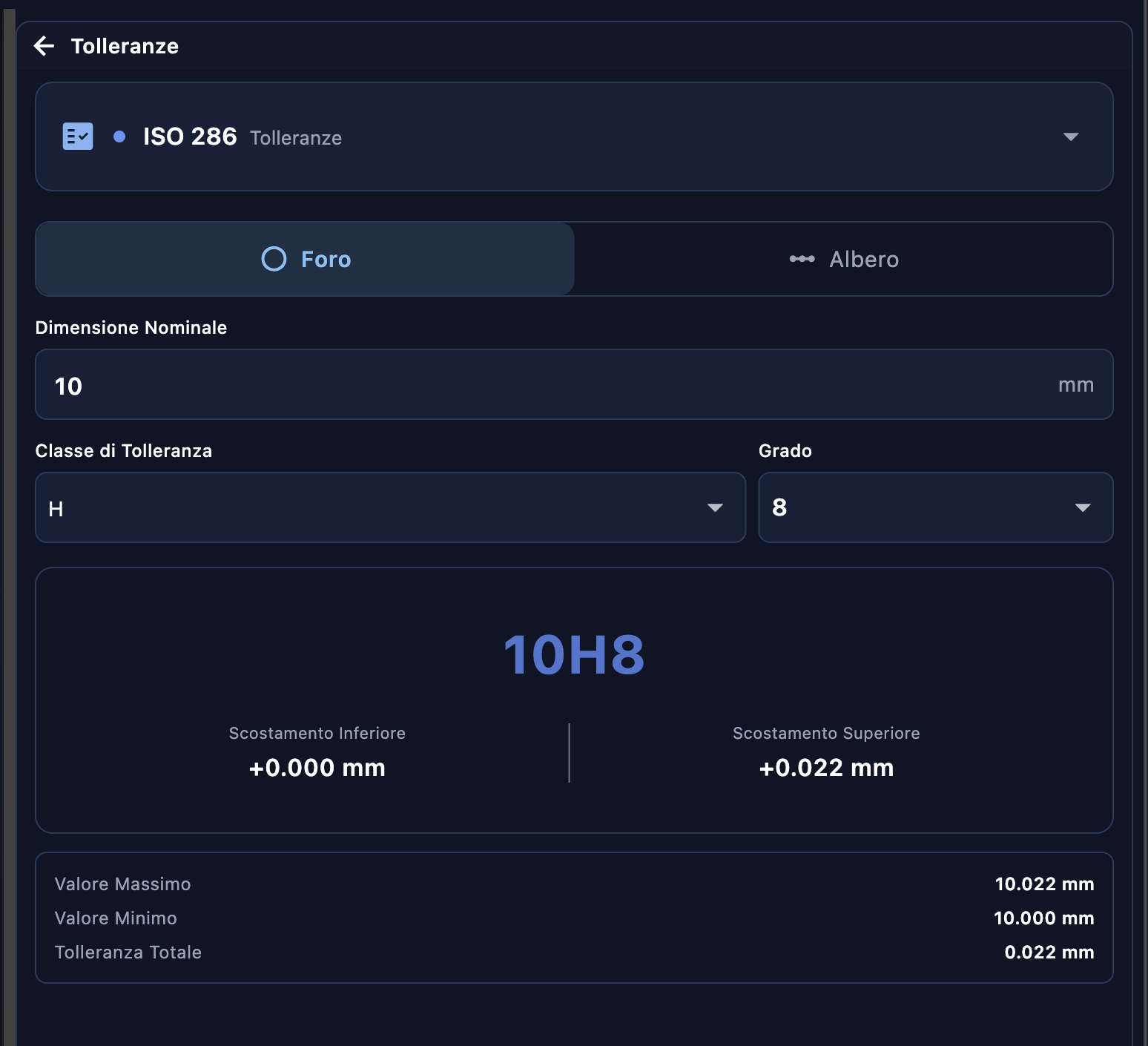Click the ISO 286 checklist icon
The width and height of the screenshot is (1148, 1046).
78,136
